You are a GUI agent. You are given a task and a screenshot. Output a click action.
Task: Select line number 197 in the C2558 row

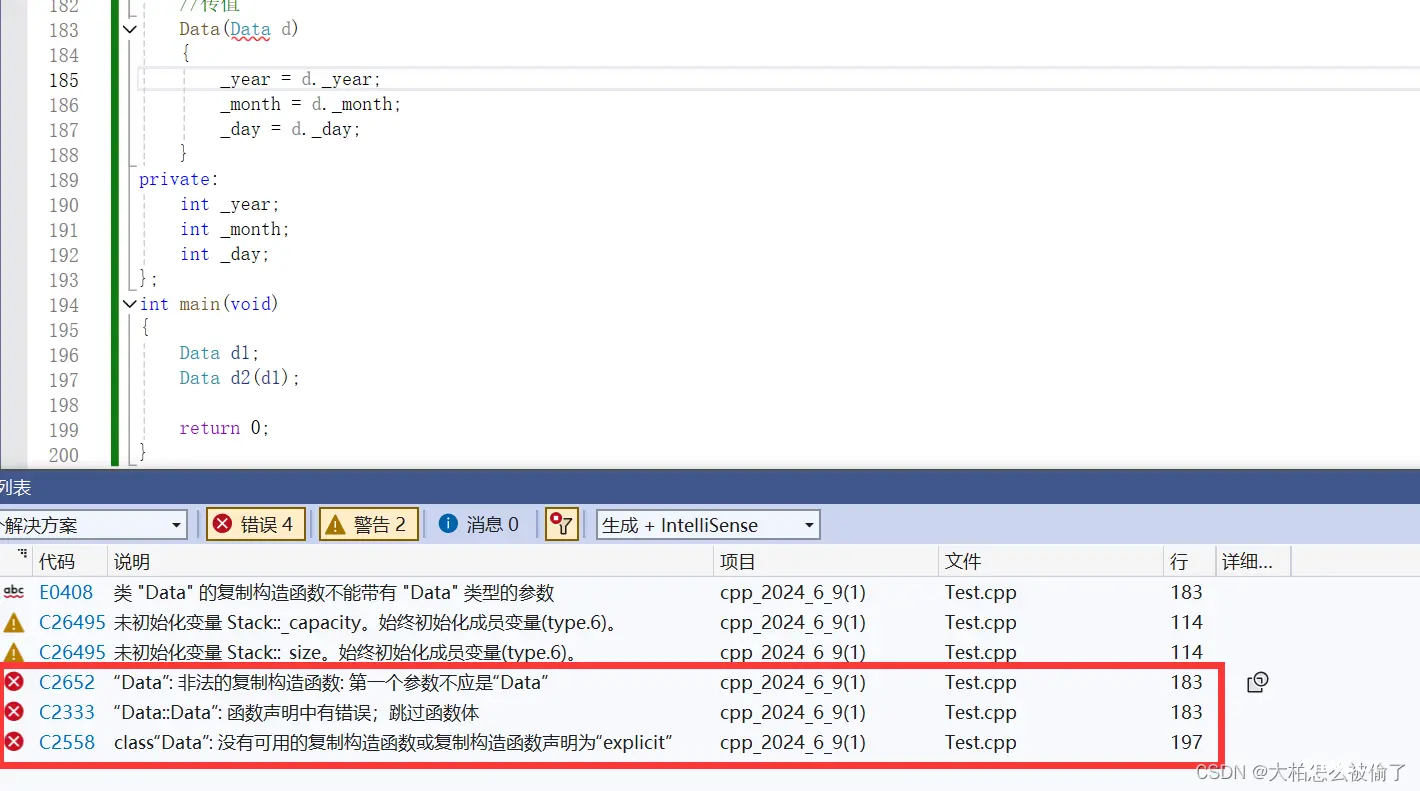coord(1187,742)
